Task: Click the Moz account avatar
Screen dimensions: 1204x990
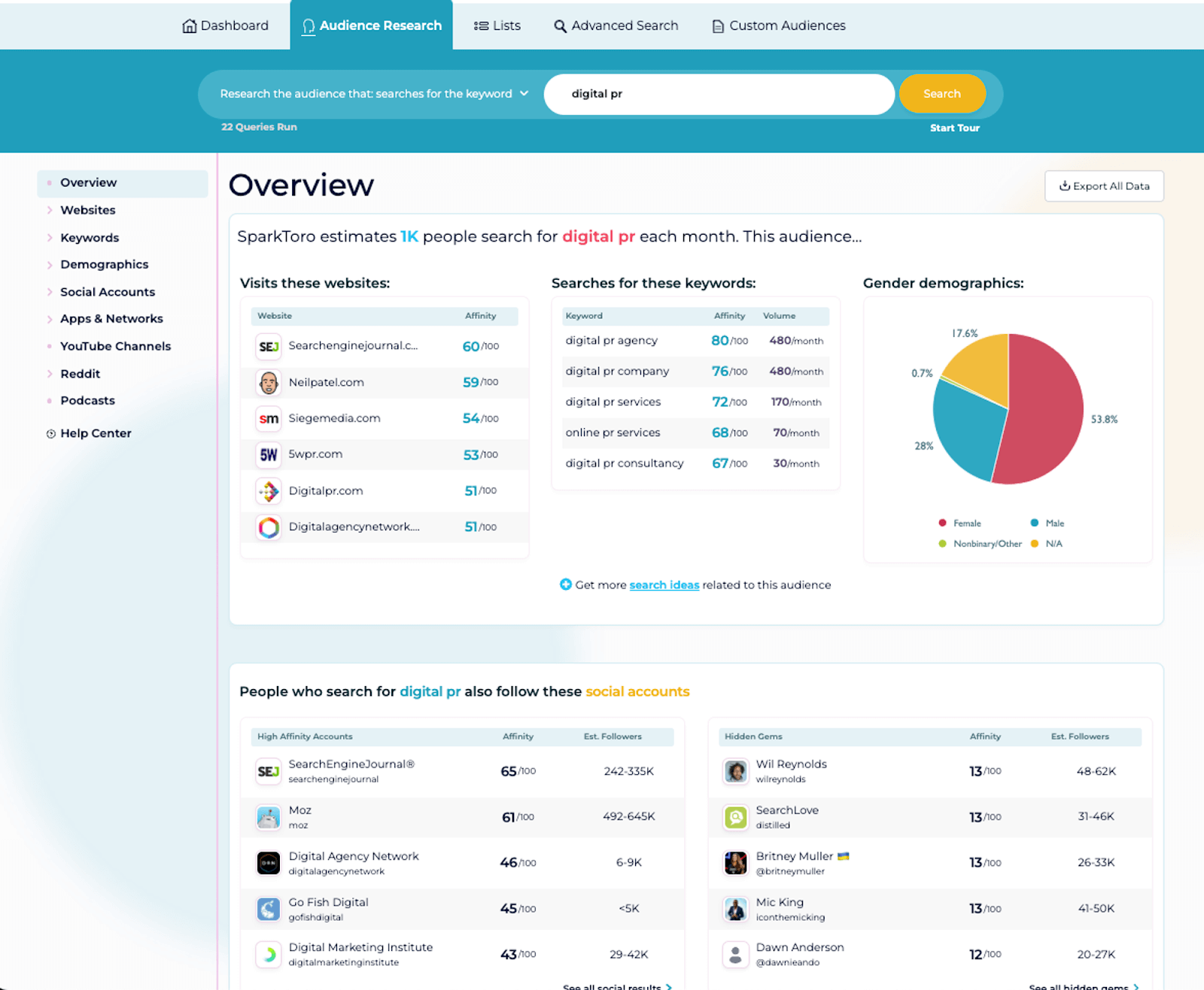Action: (269, 817)
